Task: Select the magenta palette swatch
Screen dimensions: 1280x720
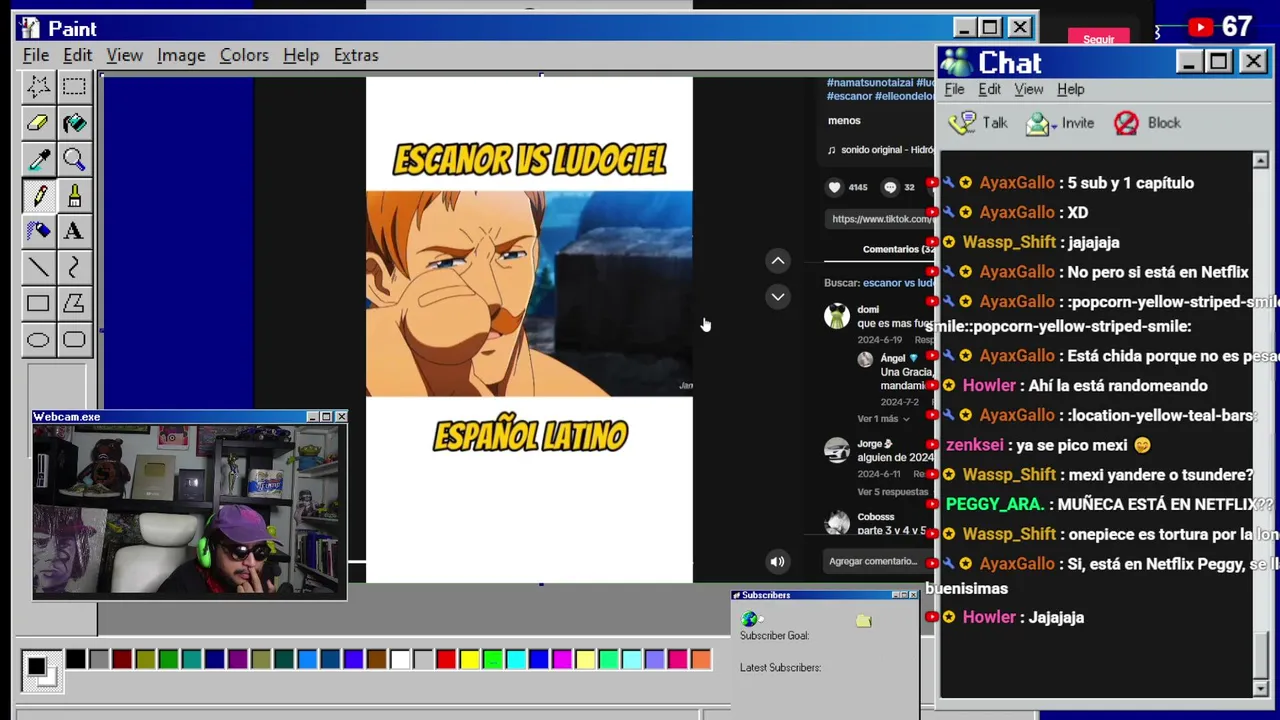Action: point(562,659)
